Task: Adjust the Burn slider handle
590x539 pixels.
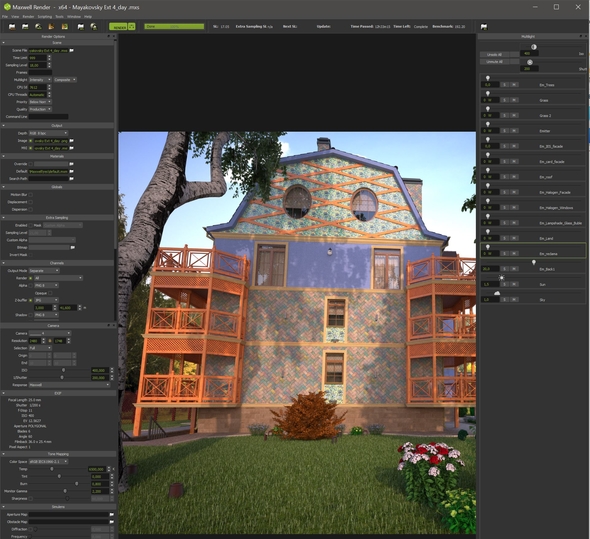Action: (x=76, y=483)
